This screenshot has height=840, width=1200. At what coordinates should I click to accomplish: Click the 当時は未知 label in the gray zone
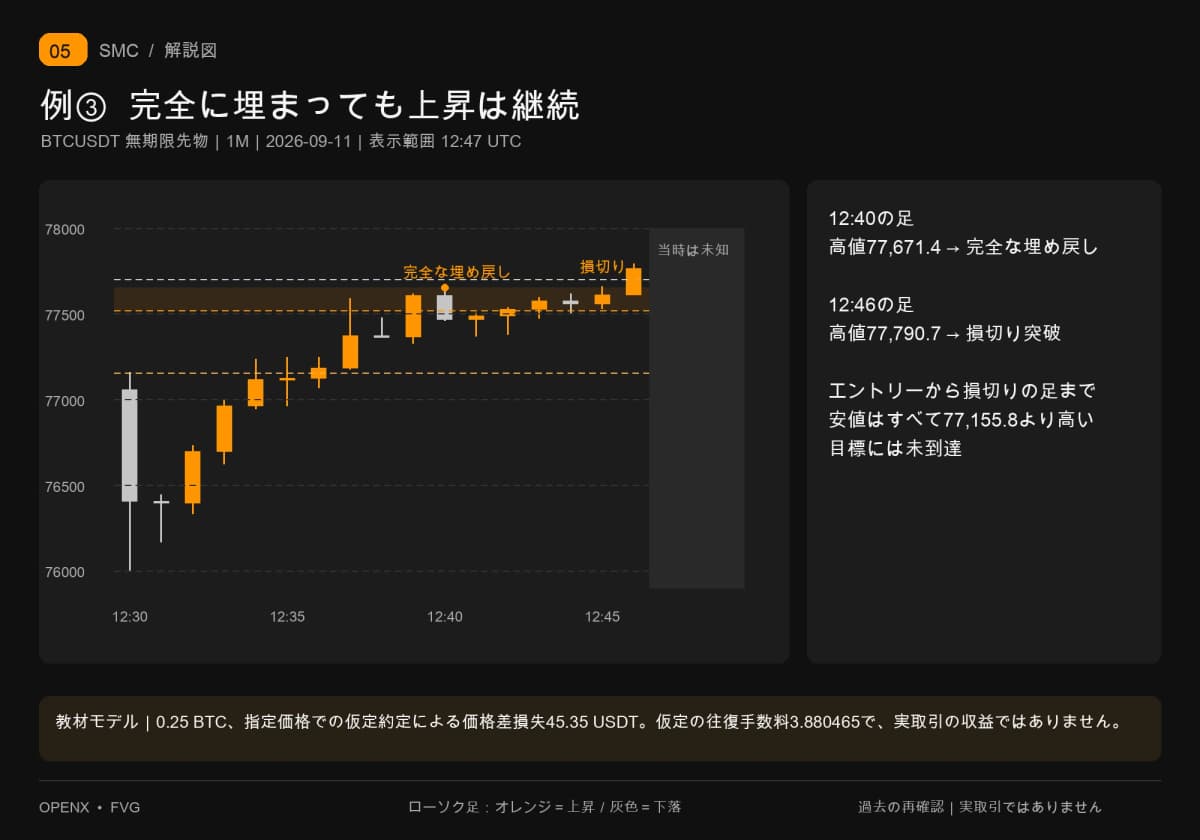click(693, 250)
